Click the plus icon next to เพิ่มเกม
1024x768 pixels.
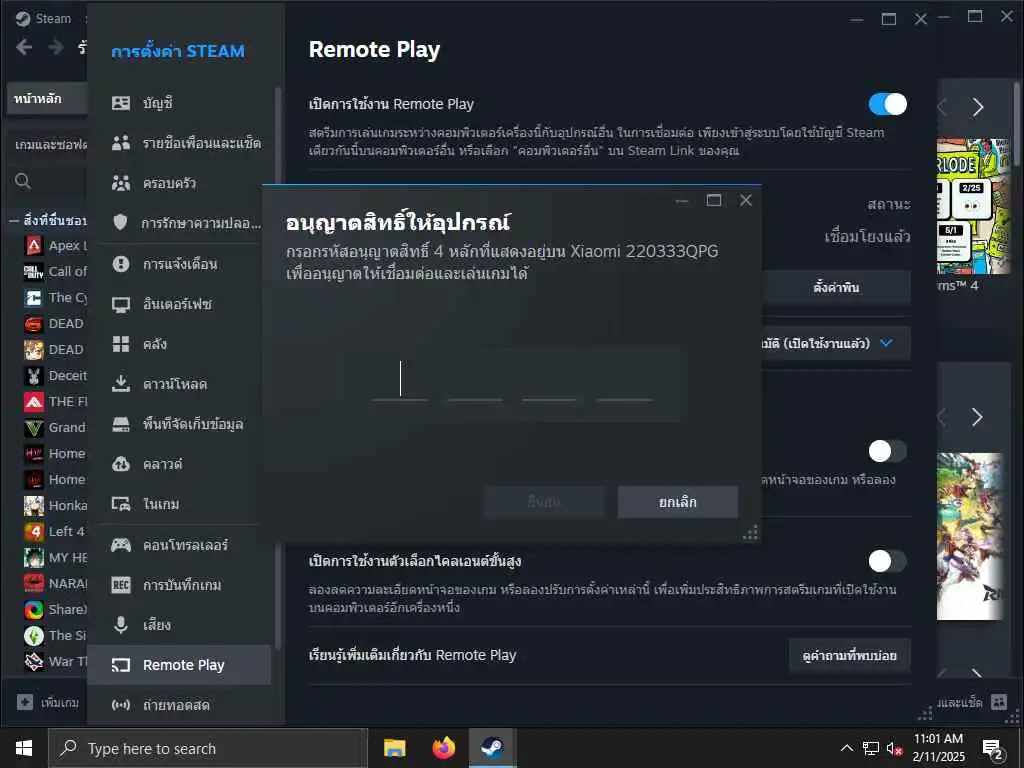click(x=25, y=702)
